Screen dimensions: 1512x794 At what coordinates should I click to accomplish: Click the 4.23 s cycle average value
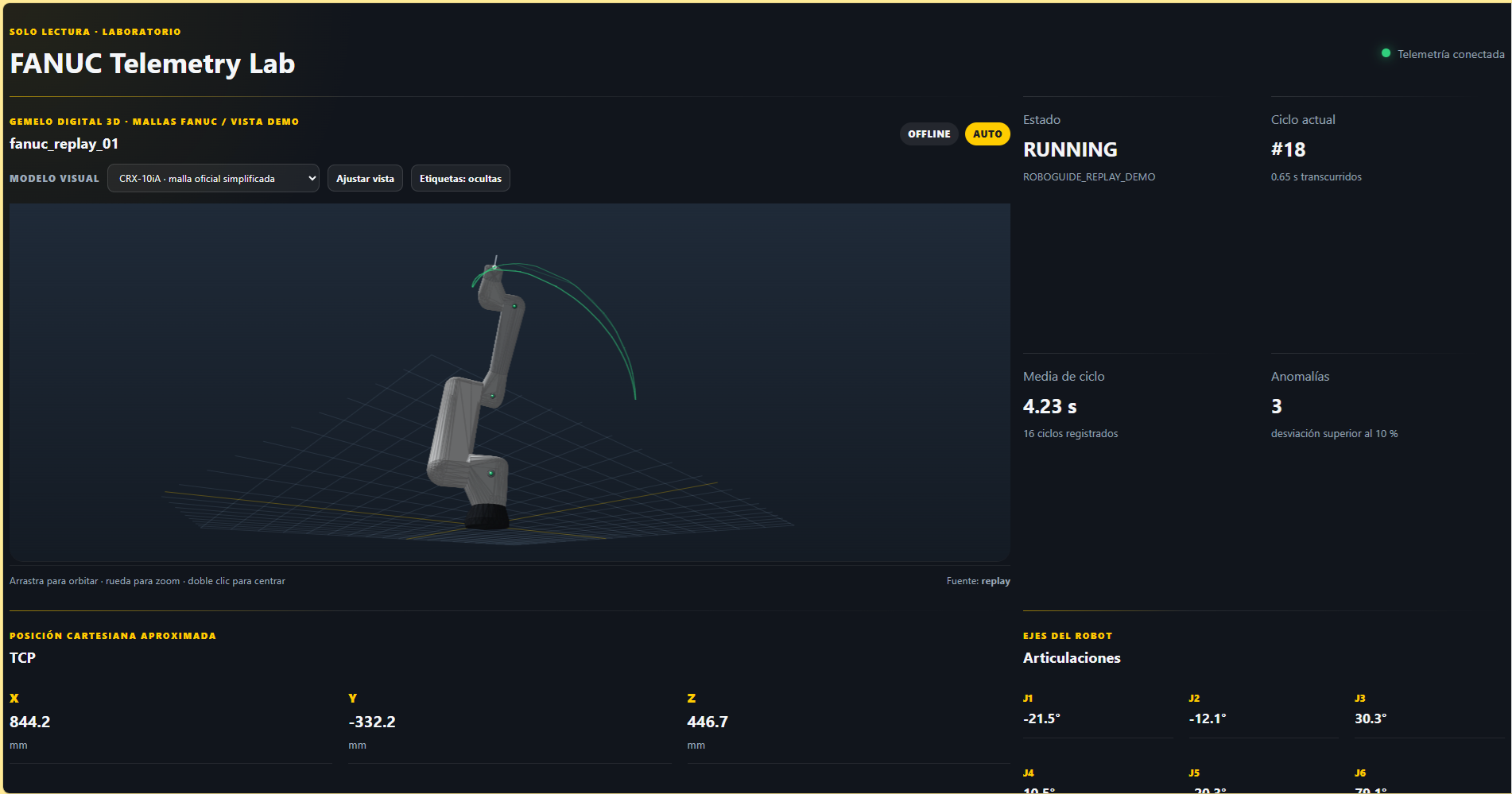pyautogui.click(x=1049, y=406)
